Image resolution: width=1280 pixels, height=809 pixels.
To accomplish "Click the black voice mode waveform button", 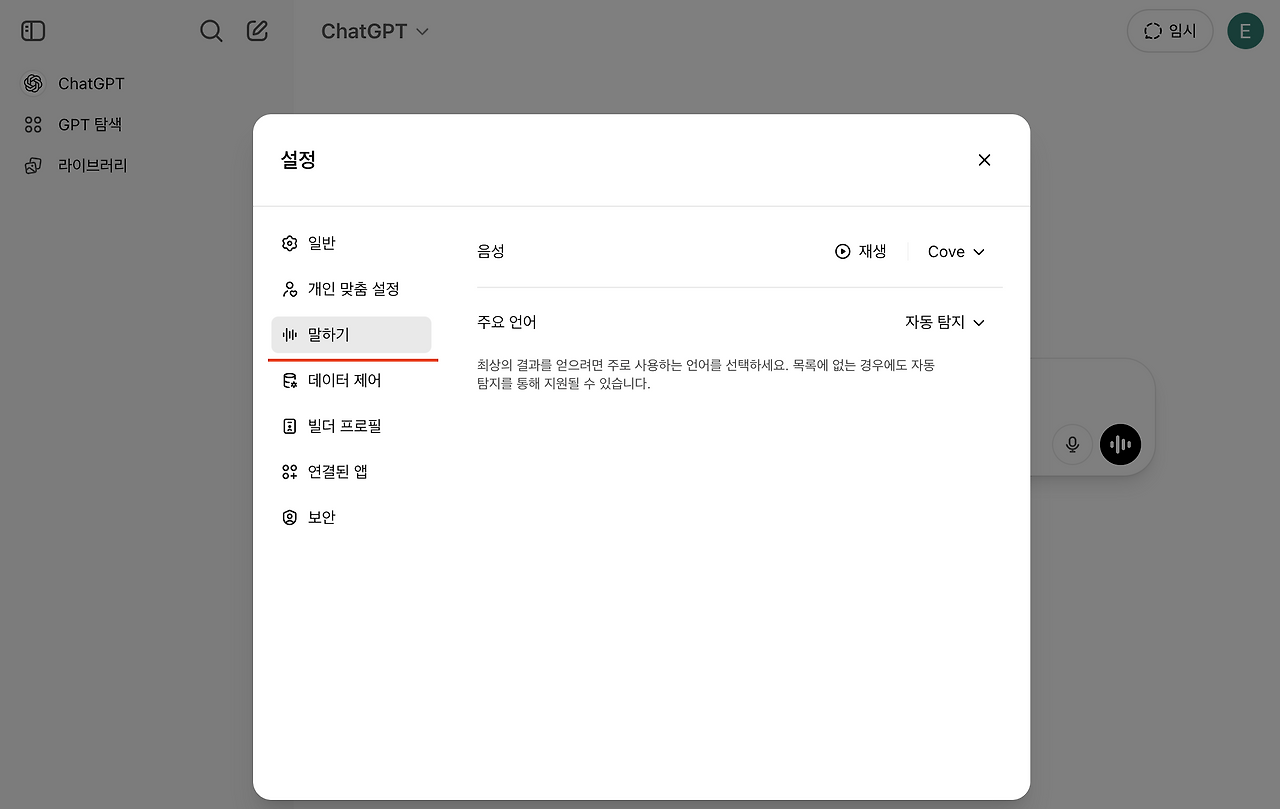I will click(1120, 444).
